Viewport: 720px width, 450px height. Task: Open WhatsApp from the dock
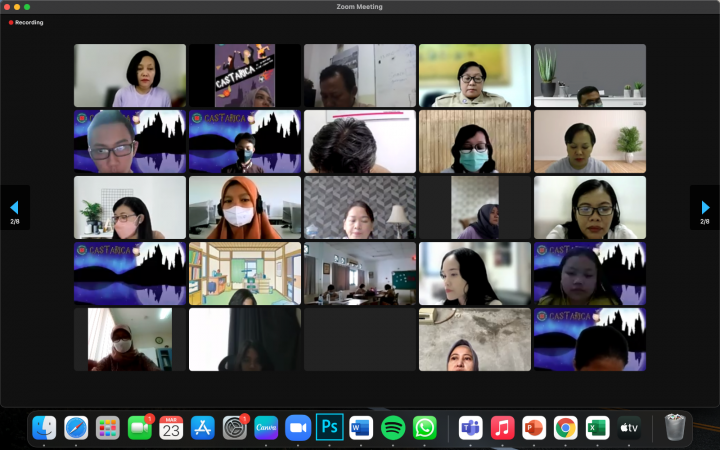425,428
